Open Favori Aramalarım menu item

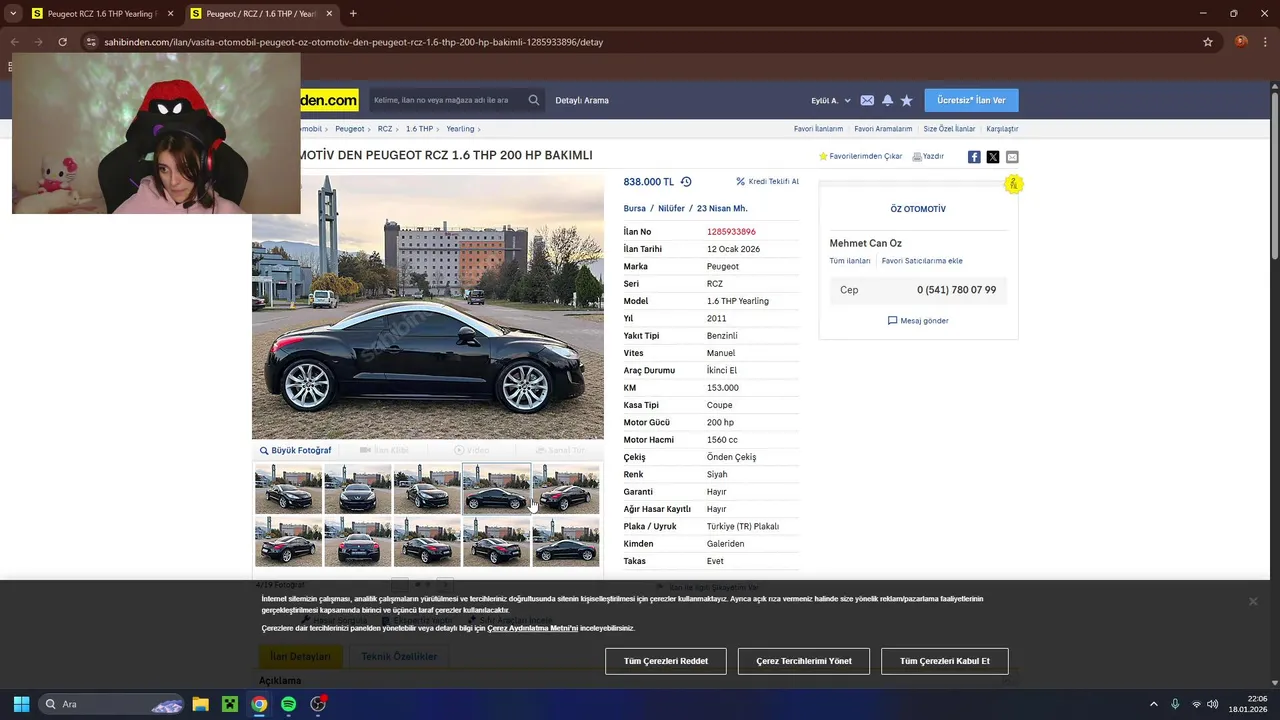click(883, 129)
